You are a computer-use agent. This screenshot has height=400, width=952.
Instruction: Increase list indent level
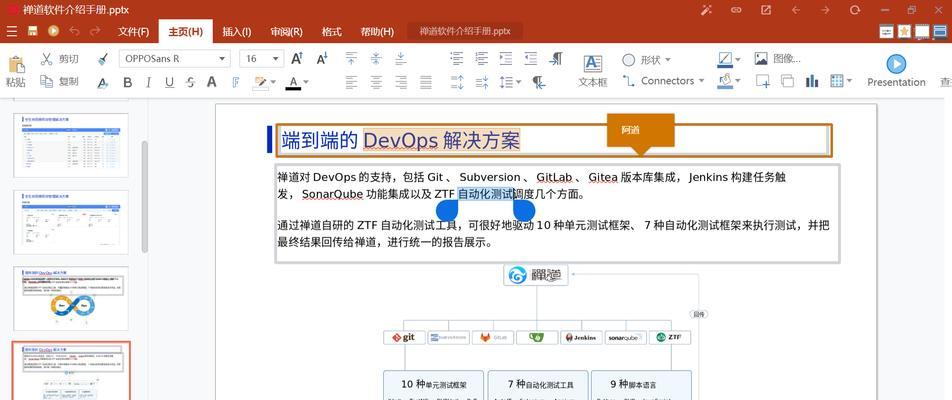click(x=506, y=58)
